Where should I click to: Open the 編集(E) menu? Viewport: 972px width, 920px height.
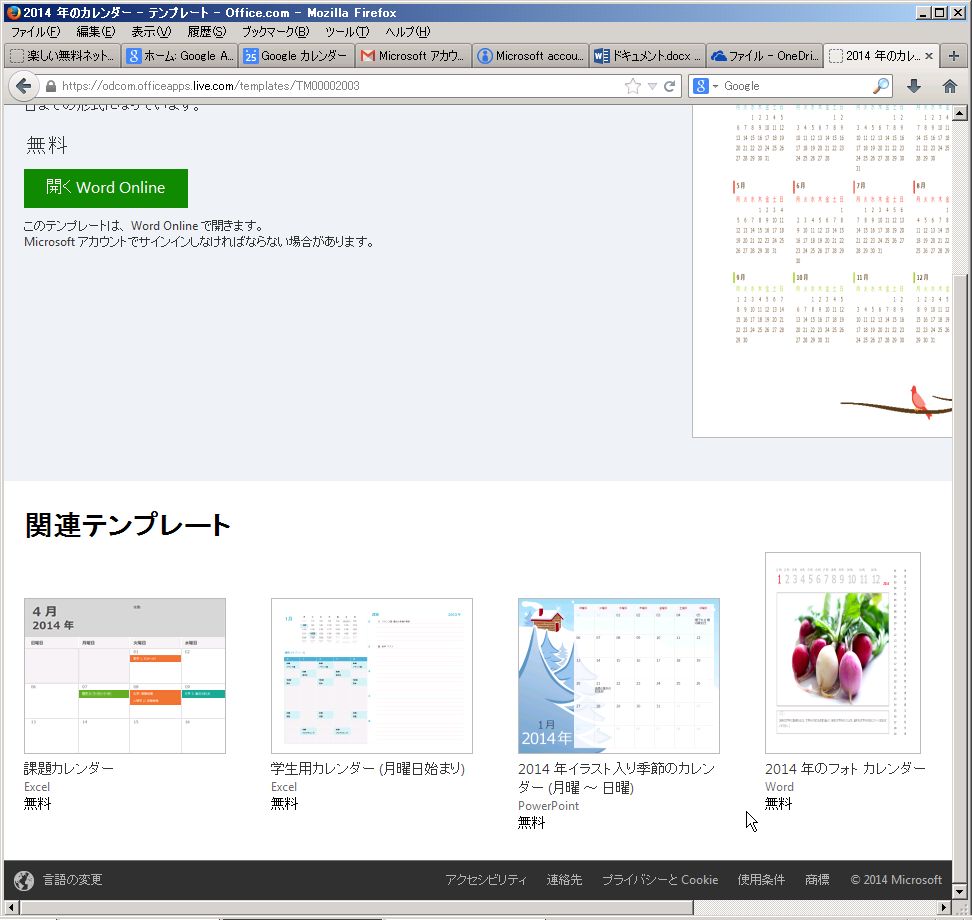[x=95, y=32]
